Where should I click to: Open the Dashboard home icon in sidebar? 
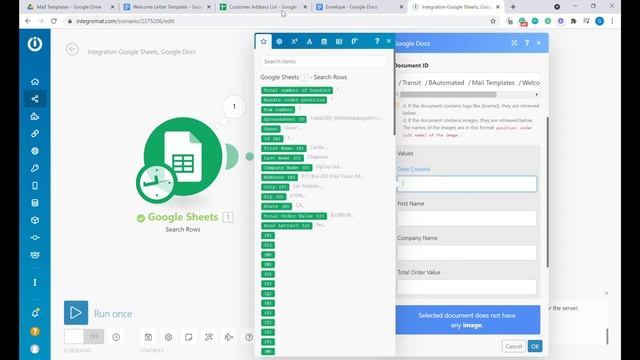click(x=35, y=82)
